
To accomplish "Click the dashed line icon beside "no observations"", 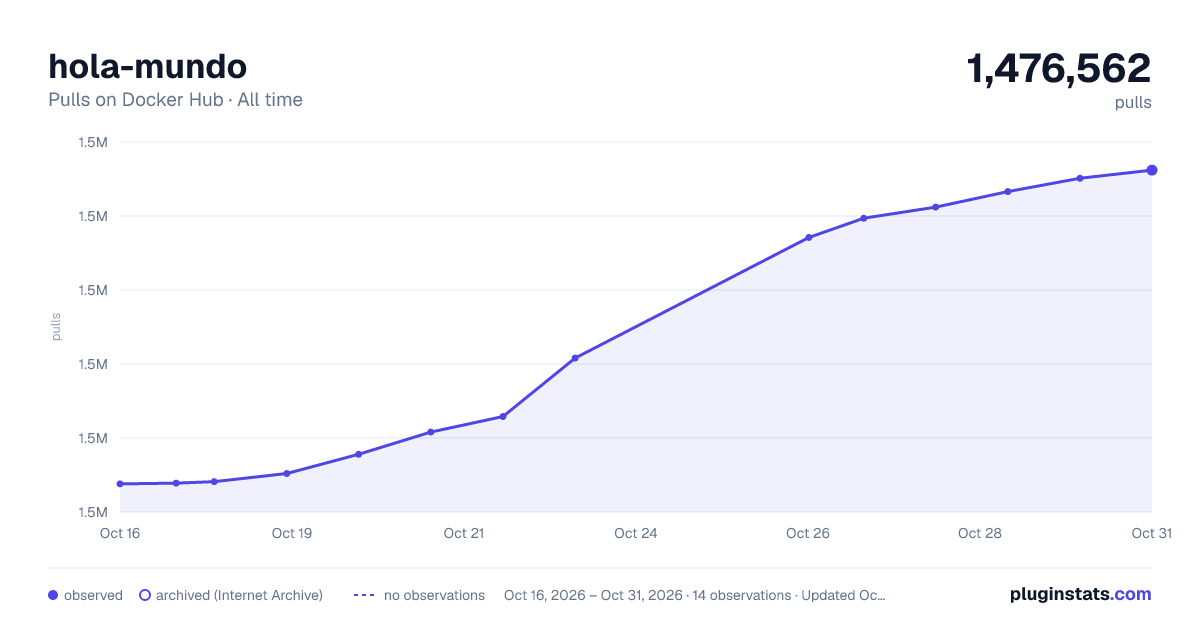I will pyautogui.click(x=364, y=595).
